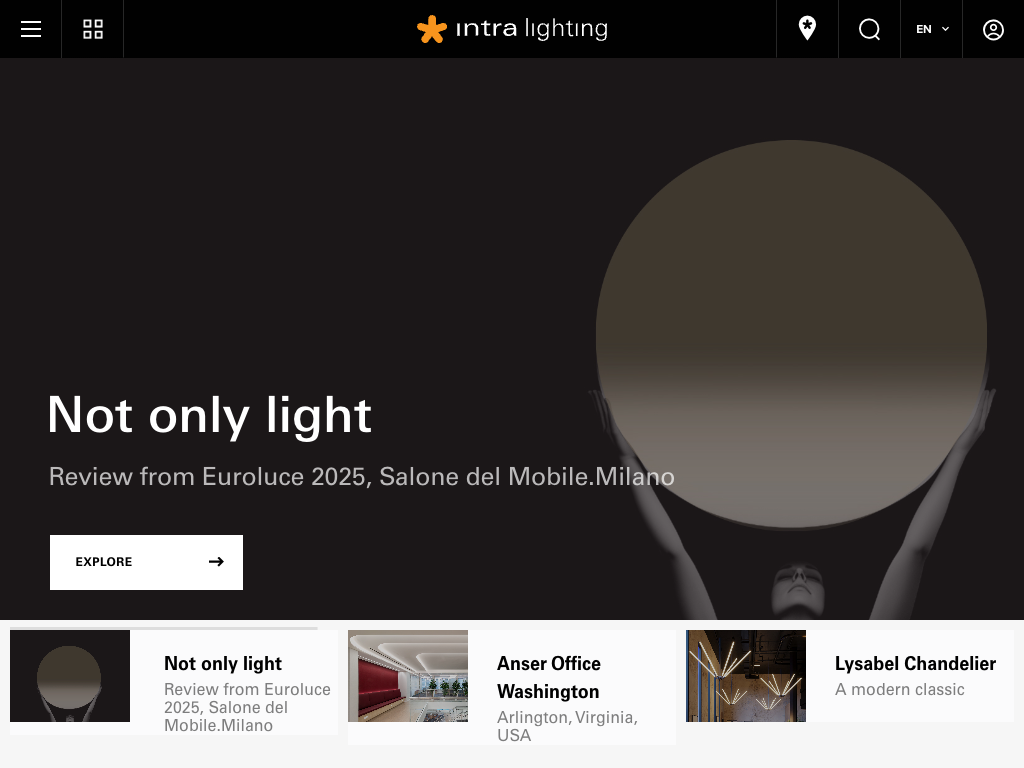Open the user account profile icon
The width and height of the screenshot is (1024, 768).
coord(993,29)
